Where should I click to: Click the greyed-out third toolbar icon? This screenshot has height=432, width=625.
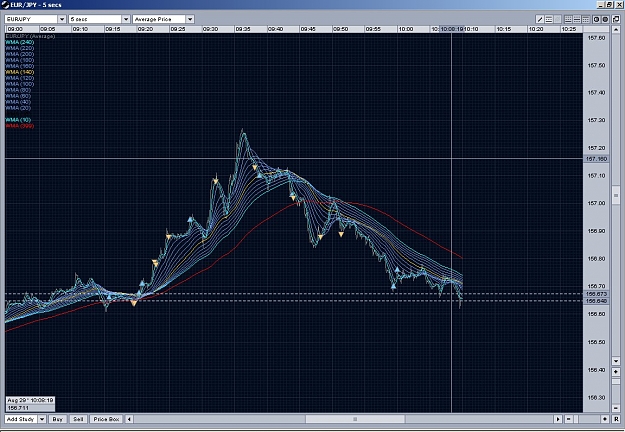point(558,19)
